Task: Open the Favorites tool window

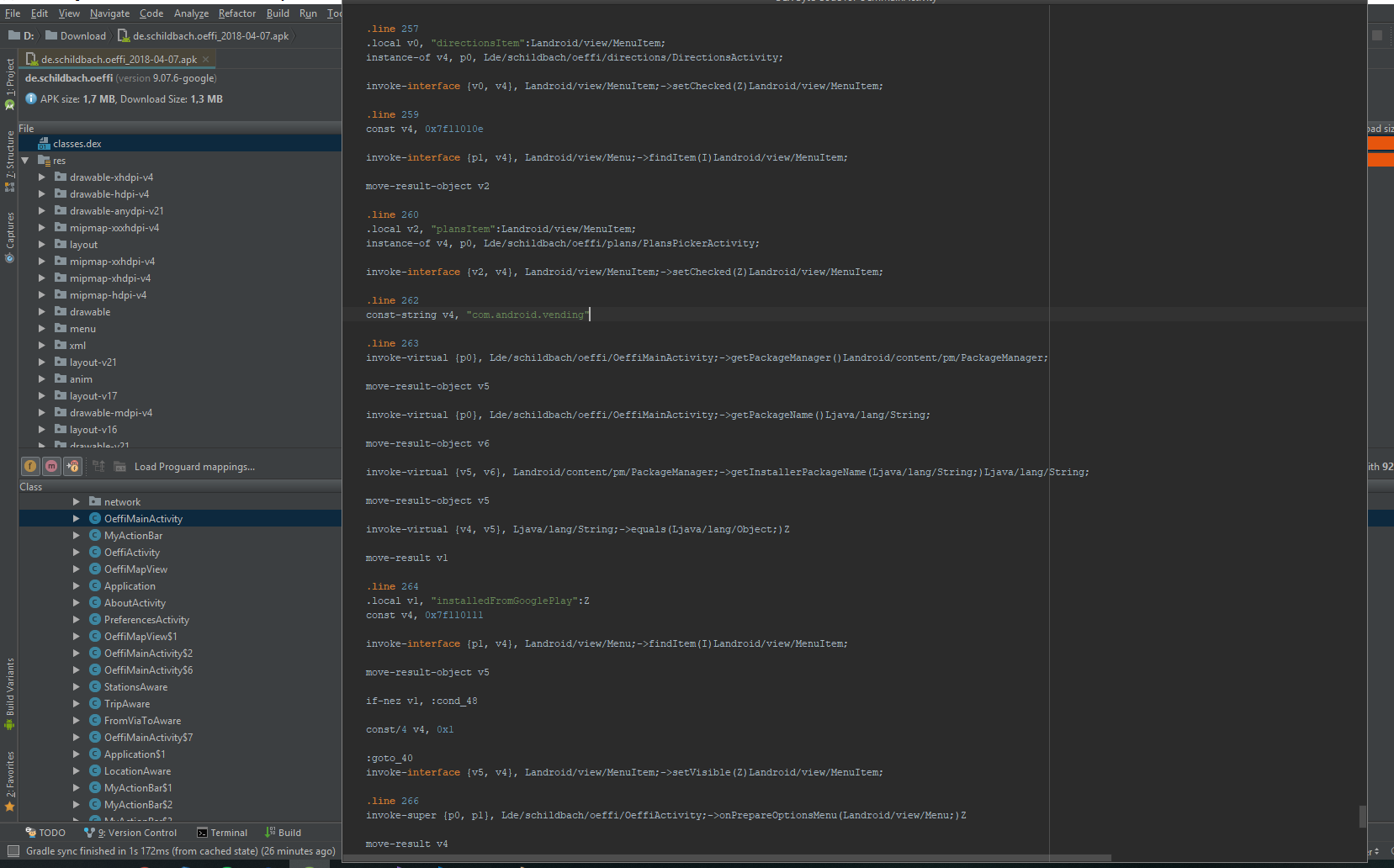Action: click(9, 781)
